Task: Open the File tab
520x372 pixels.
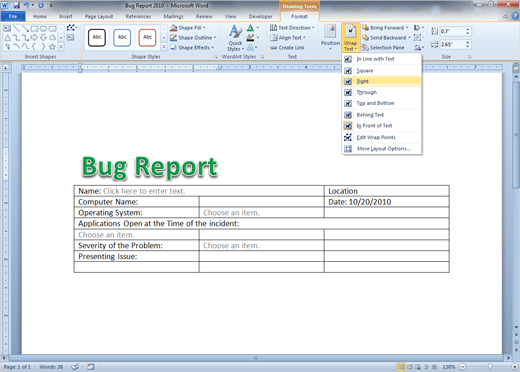Action: (x=13, y=16)
